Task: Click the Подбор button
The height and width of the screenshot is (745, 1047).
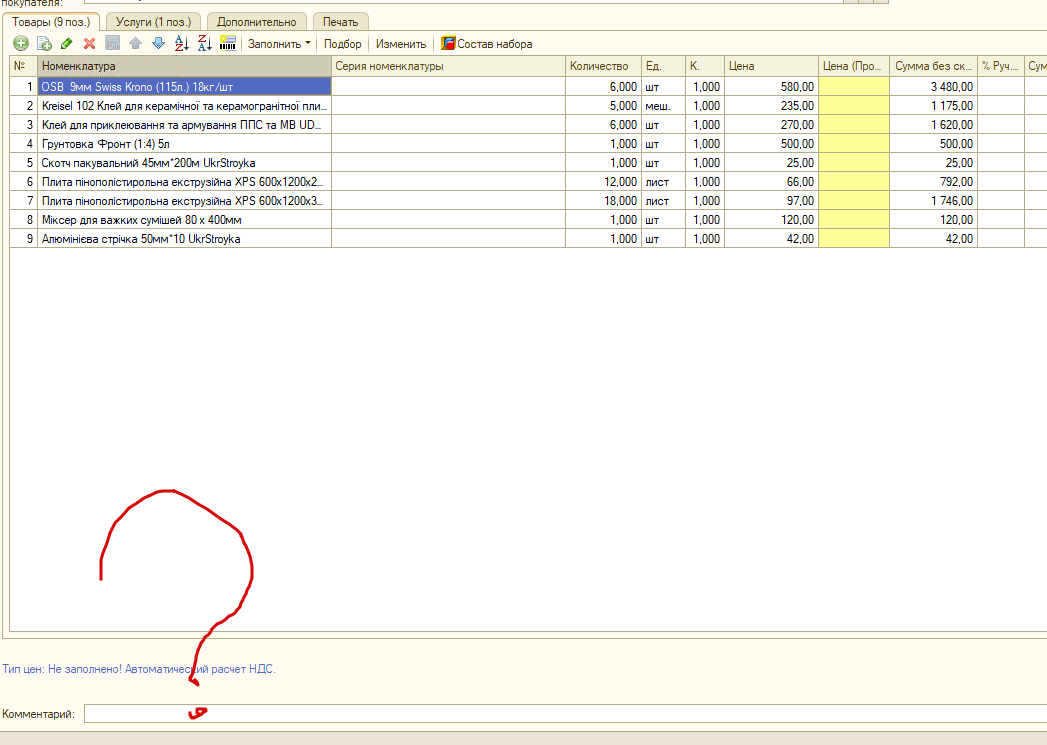Action: pos(343,44)
